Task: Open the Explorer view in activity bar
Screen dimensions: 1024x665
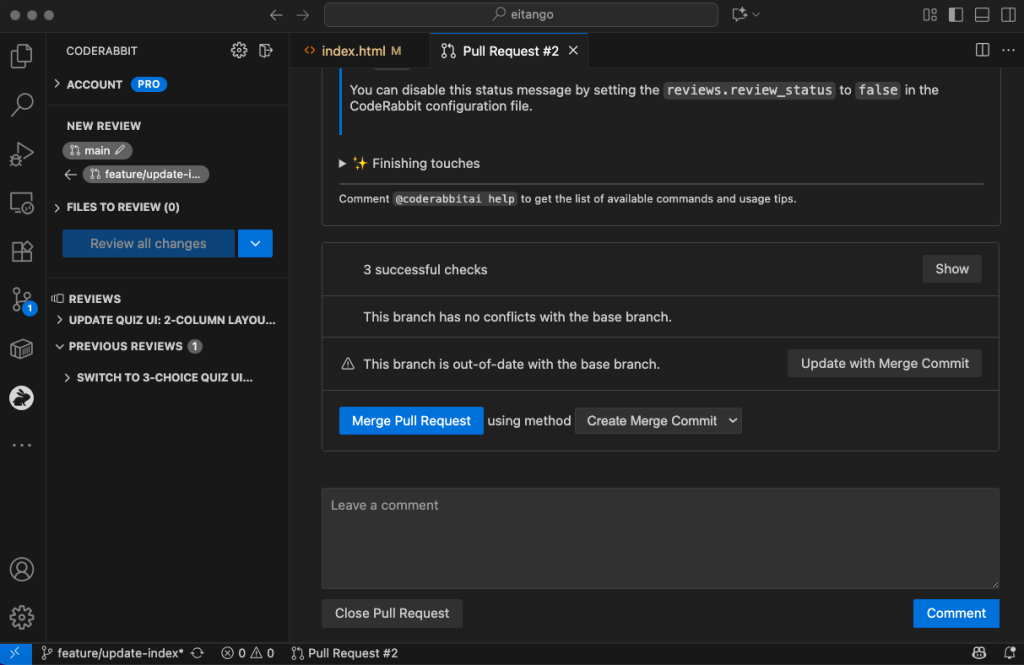Action: pos(22,56)
